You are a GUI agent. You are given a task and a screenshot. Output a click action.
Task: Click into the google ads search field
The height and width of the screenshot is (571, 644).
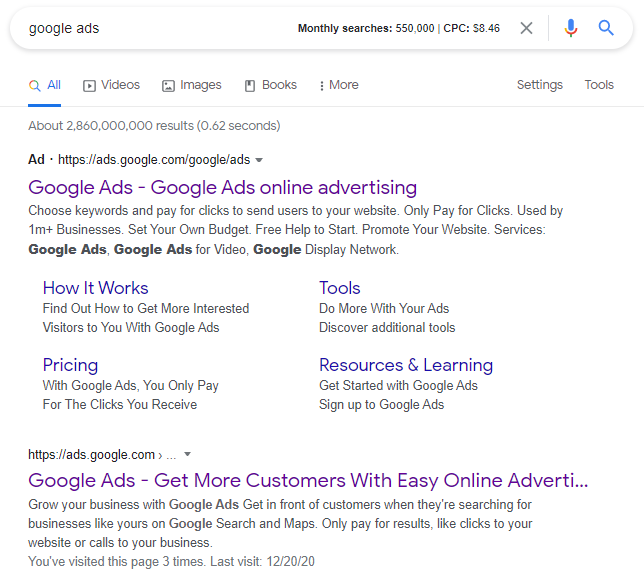click(150, 28)
